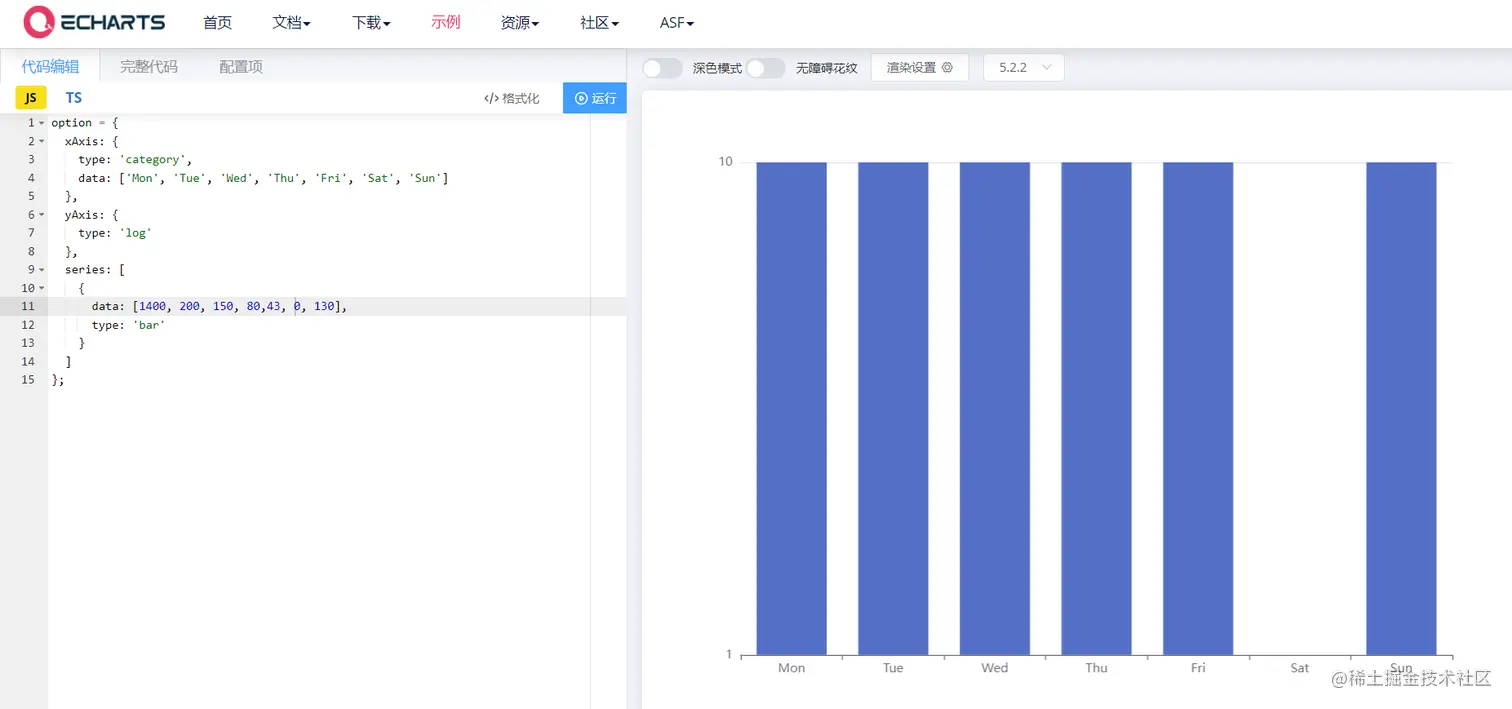
Task: Collapse the series block at line 9
Action: [41, 269]
